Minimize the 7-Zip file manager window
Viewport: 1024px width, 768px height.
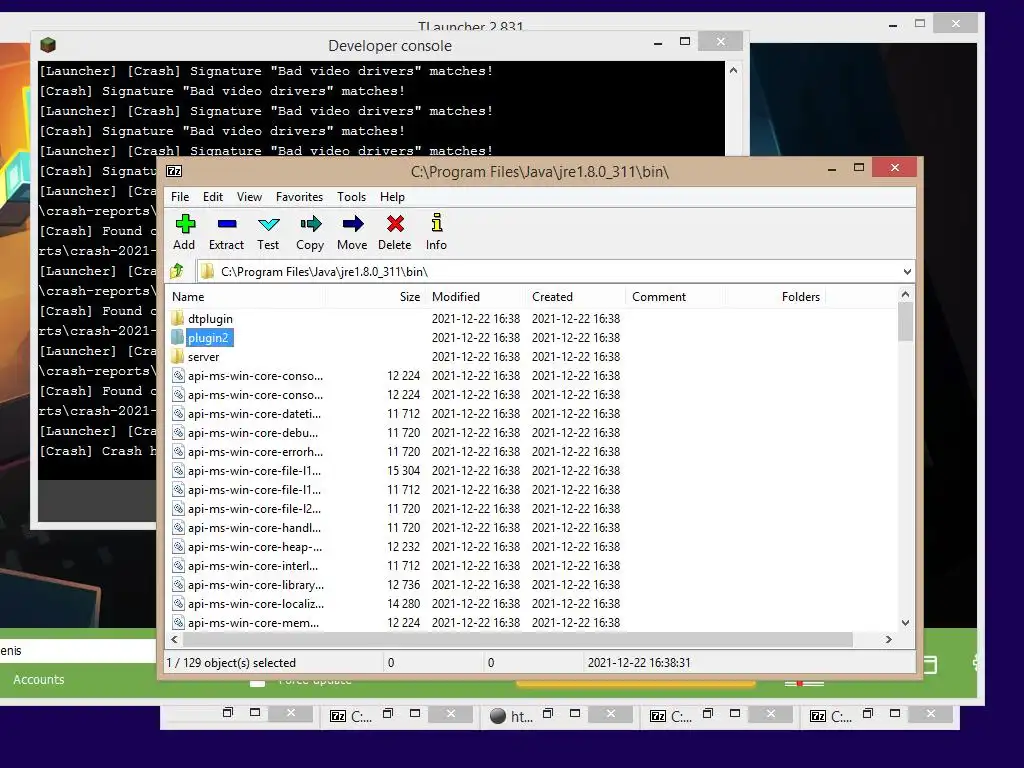[831, 168]
